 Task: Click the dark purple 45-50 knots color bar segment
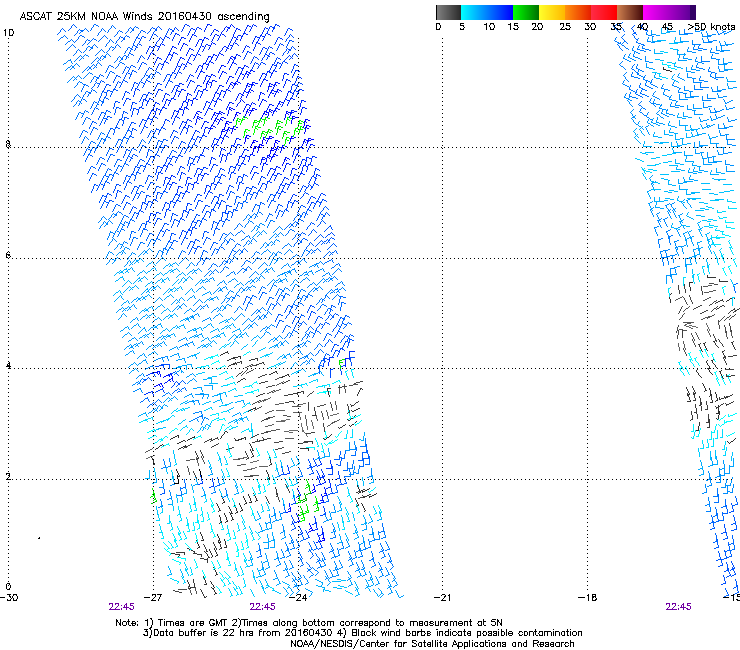point(682,12)
